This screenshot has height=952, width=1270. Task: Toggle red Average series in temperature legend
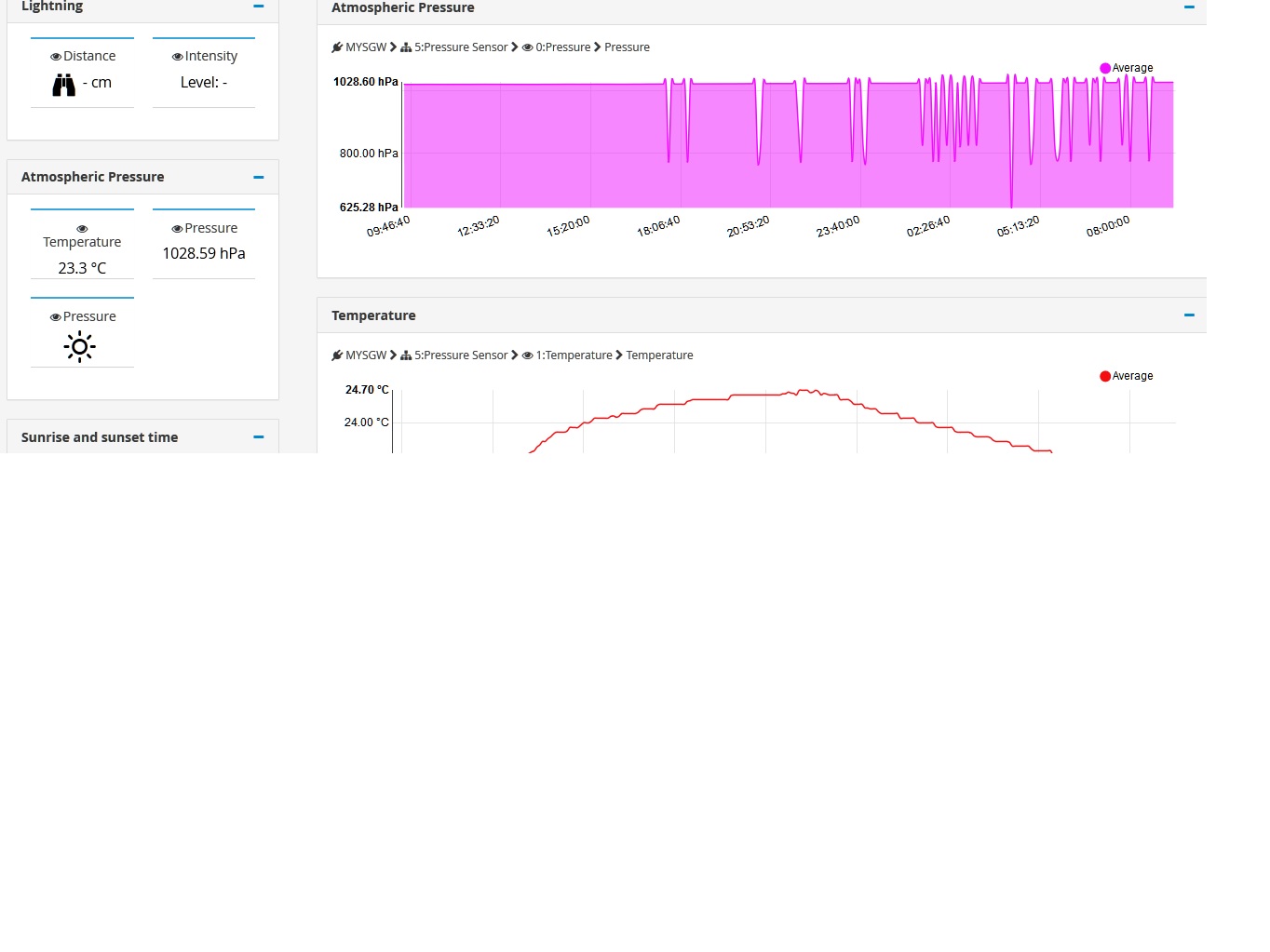click(1127, 376)
